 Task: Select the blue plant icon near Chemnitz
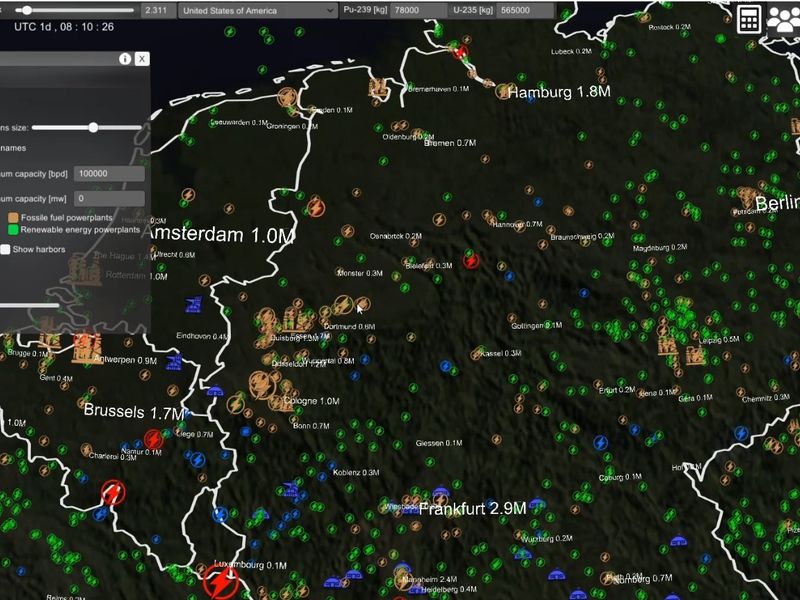pos(741,434)
